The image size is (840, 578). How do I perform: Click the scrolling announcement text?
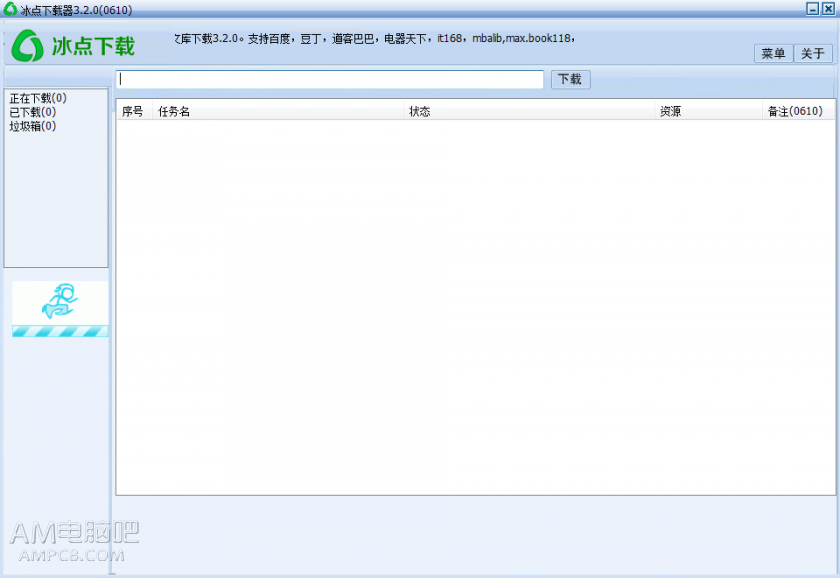click(374, 39)
